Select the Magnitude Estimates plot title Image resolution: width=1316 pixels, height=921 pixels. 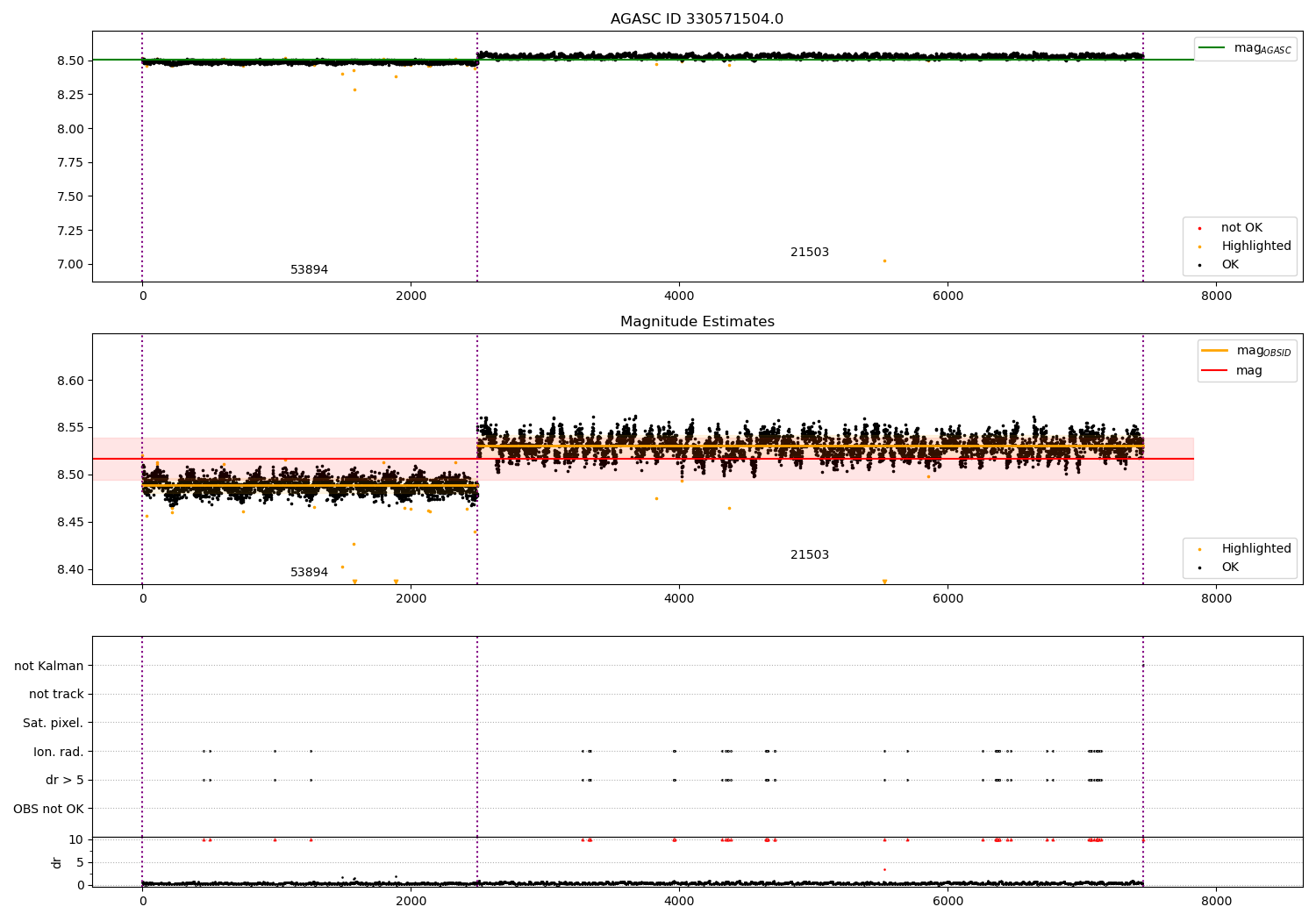click(x=697, y=322)
